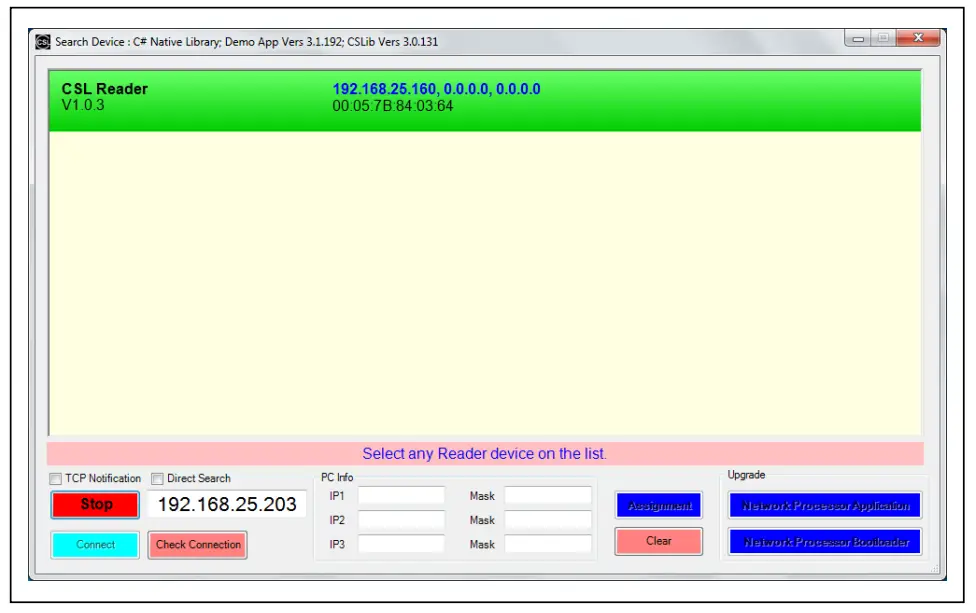Click the Network Processor Bootloader button
The image size is (976, 613).
[x=824, y=543]
